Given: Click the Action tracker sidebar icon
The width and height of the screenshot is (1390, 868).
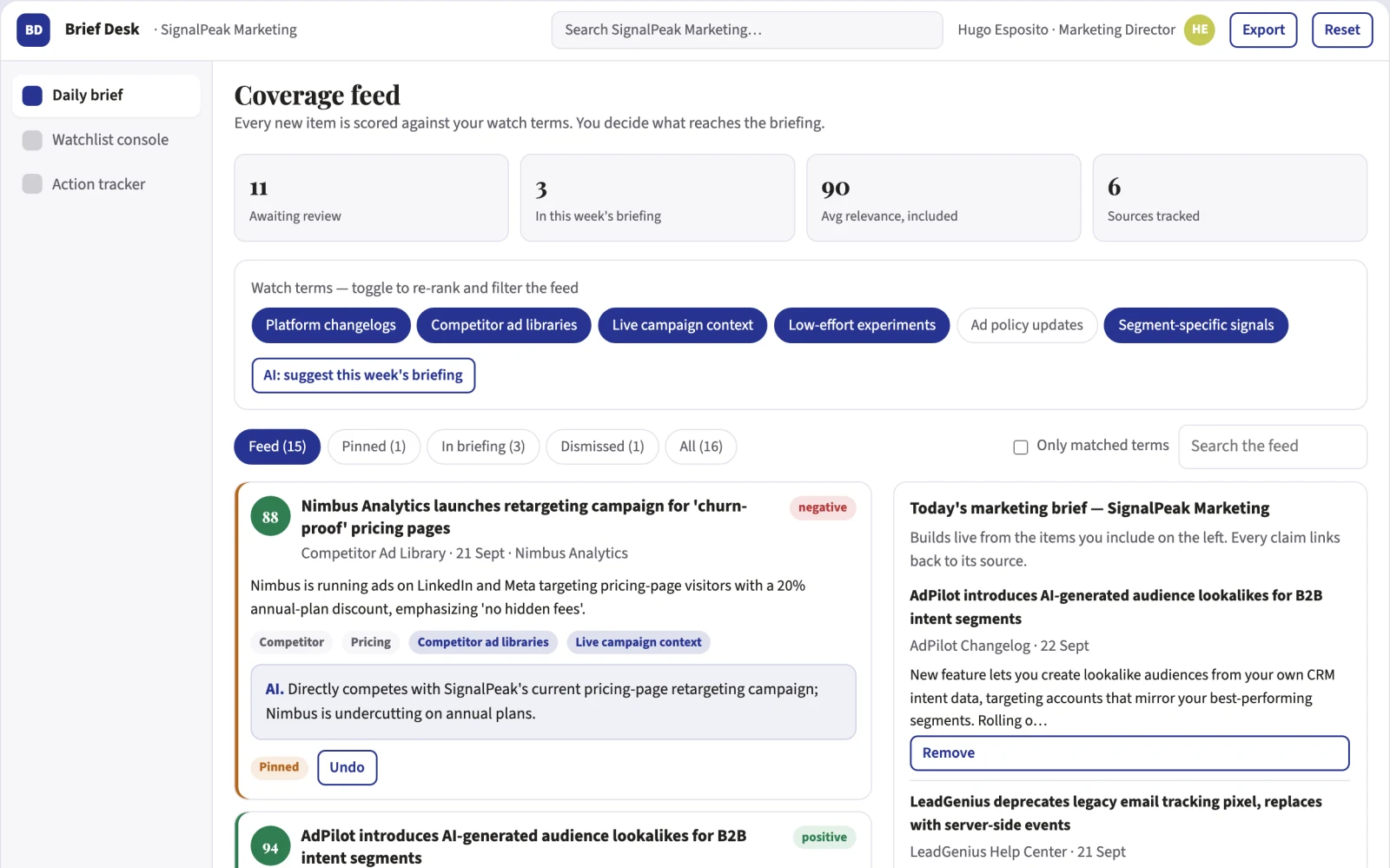Looking at the screenshot, I should 32,184.
